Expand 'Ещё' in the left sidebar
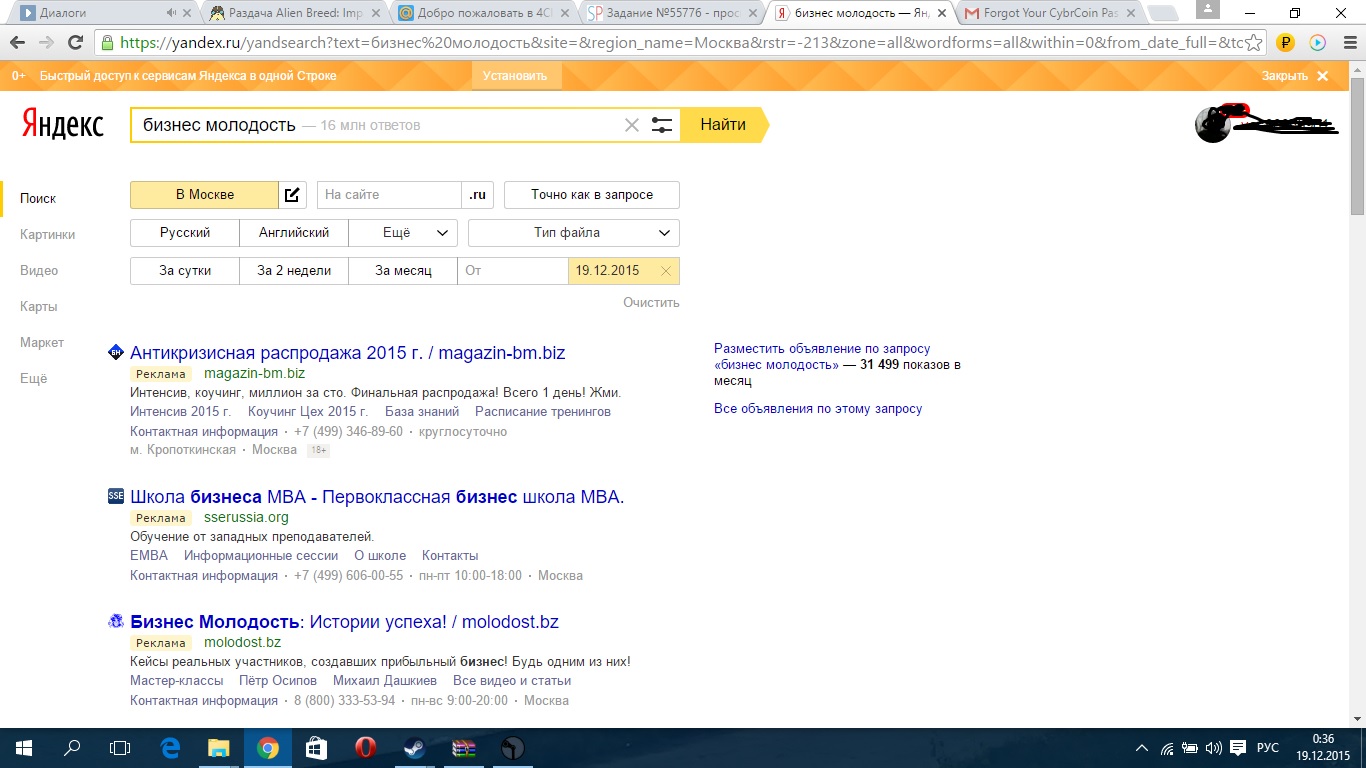1366x768 pixels. (x=33, y=379)
